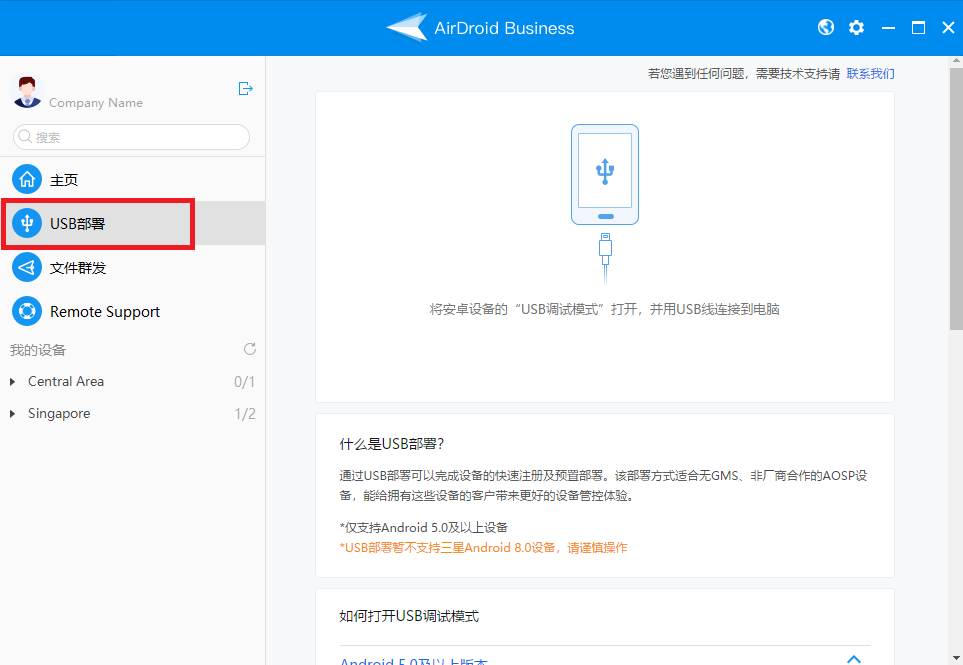Click the Android 5.0及以上版本 link heading
The image size is (963, 665).
click(x=413, y=660)
